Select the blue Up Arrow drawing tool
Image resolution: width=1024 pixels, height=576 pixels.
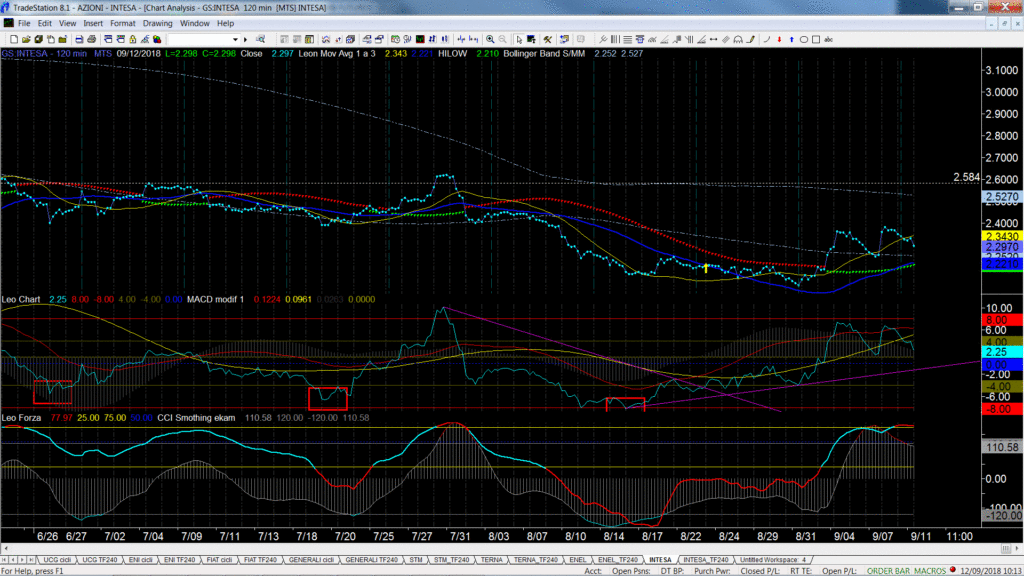[792, 40]
